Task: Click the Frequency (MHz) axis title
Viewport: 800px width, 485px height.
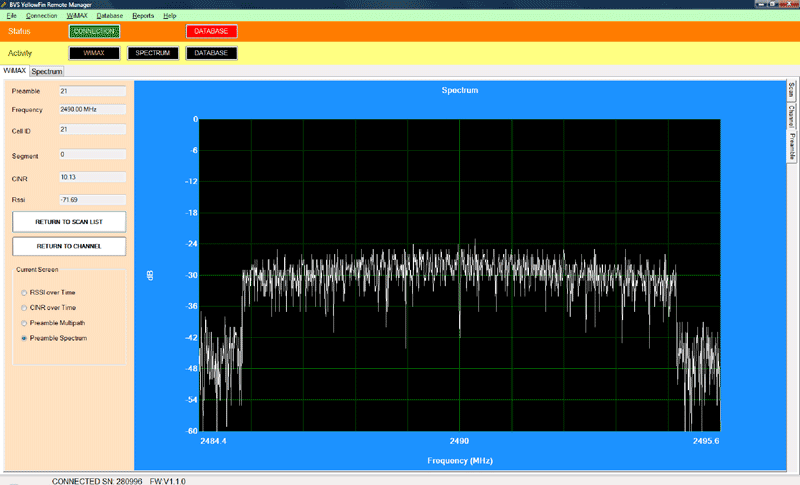Action: (x=460, y=461)
